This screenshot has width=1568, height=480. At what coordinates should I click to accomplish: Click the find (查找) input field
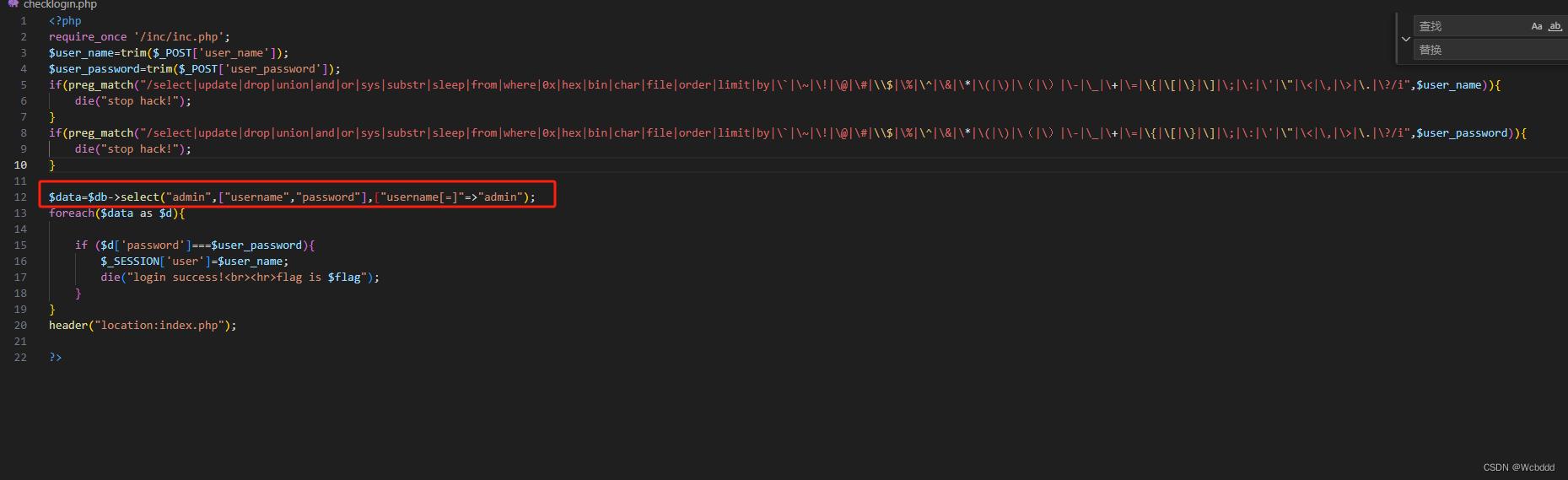click(x=1471, y=26)
